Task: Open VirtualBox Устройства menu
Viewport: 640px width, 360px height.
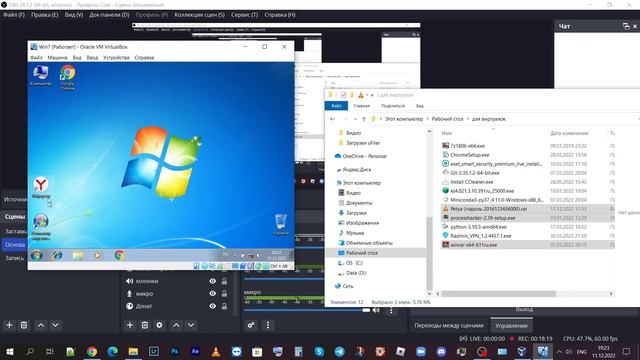Action: (116, 58)
